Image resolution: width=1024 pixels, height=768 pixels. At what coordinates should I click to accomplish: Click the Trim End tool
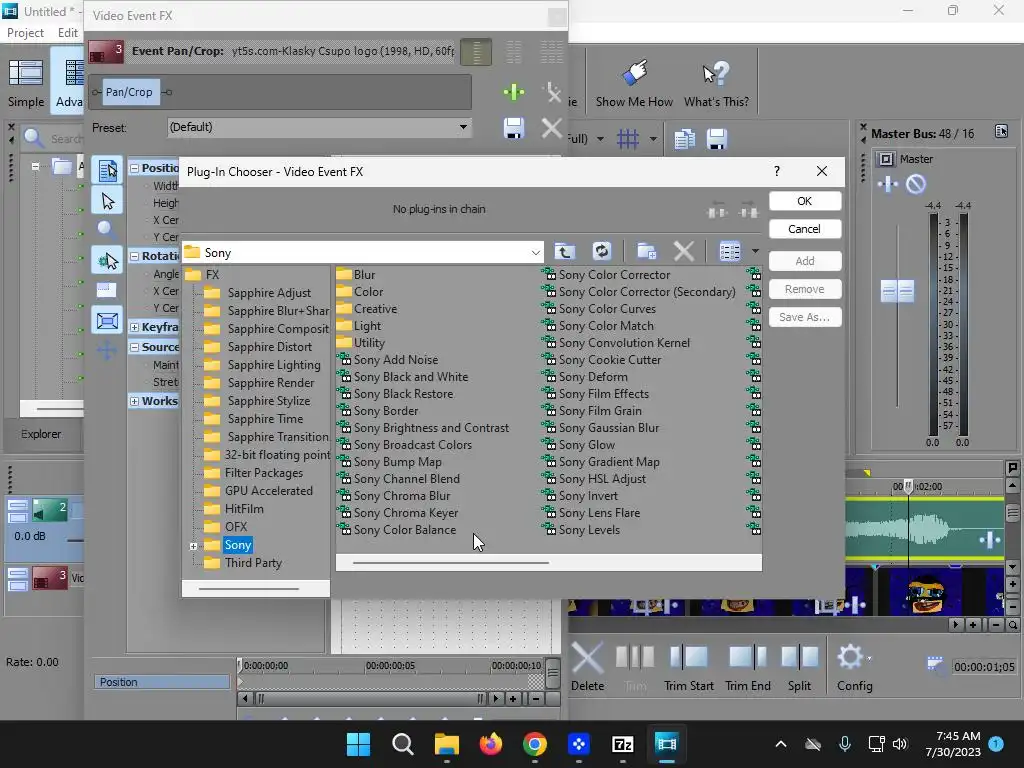pos(748,666)
